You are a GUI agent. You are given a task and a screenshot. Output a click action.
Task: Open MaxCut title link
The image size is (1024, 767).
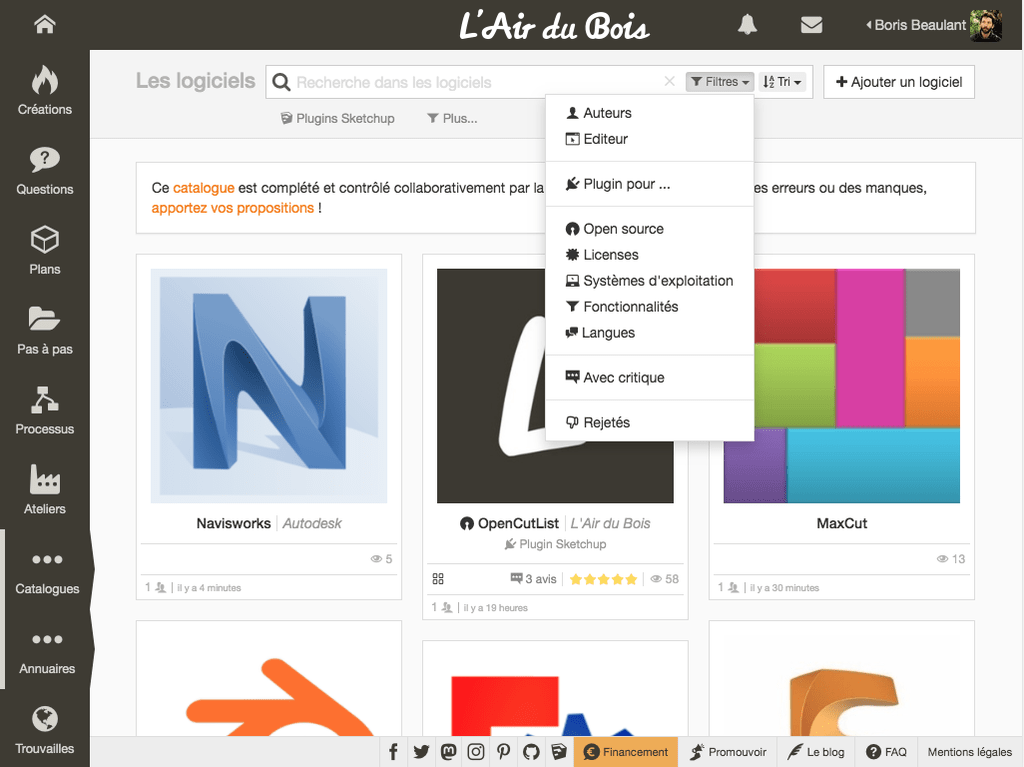click(x=842, y=523)
